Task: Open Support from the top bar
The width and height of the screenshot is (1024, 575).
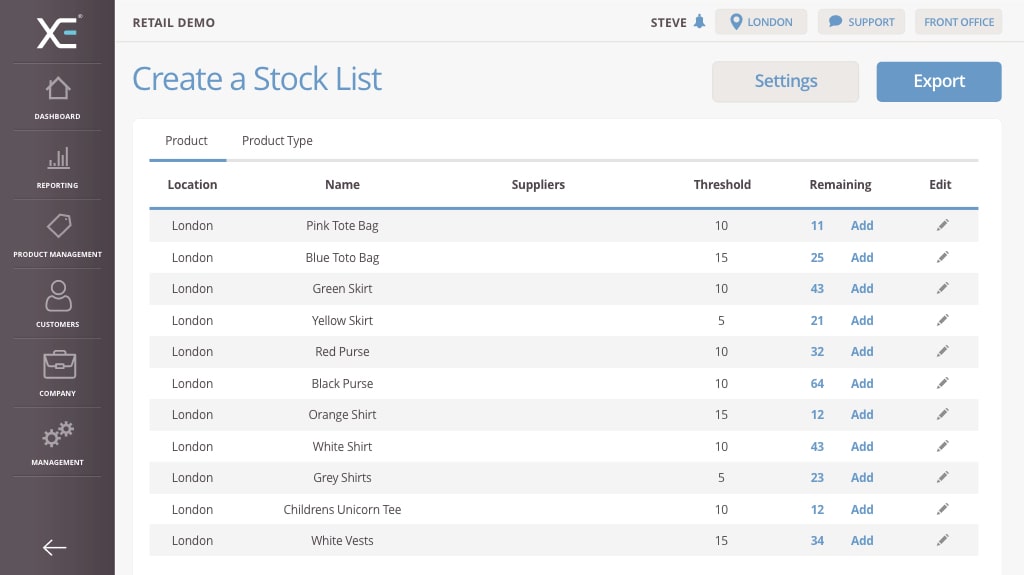Action: point(860,22)
